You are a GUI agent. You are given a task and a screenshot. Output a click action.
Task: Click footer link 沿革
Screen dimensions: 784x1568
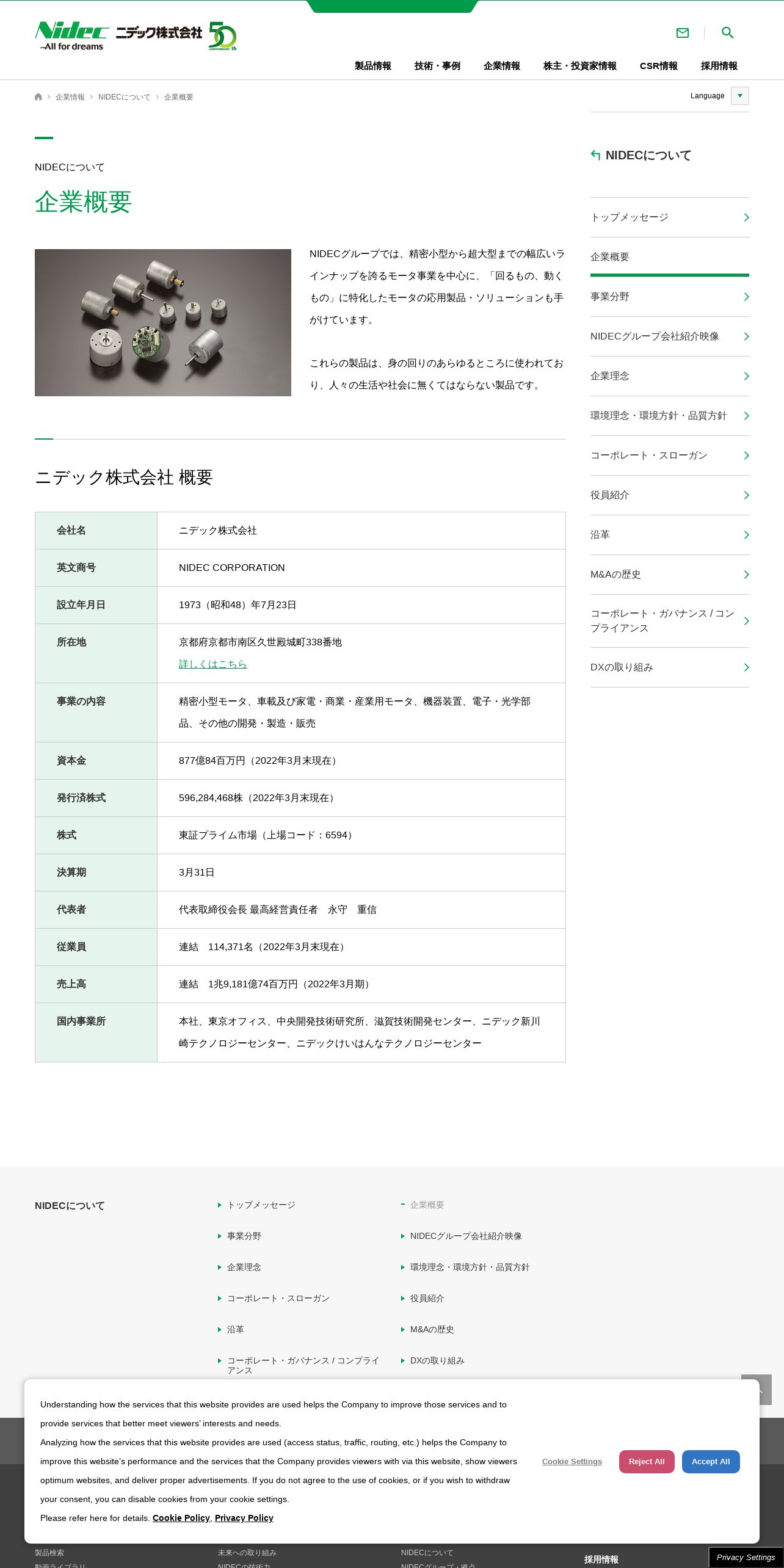[x=236, y=1329]
